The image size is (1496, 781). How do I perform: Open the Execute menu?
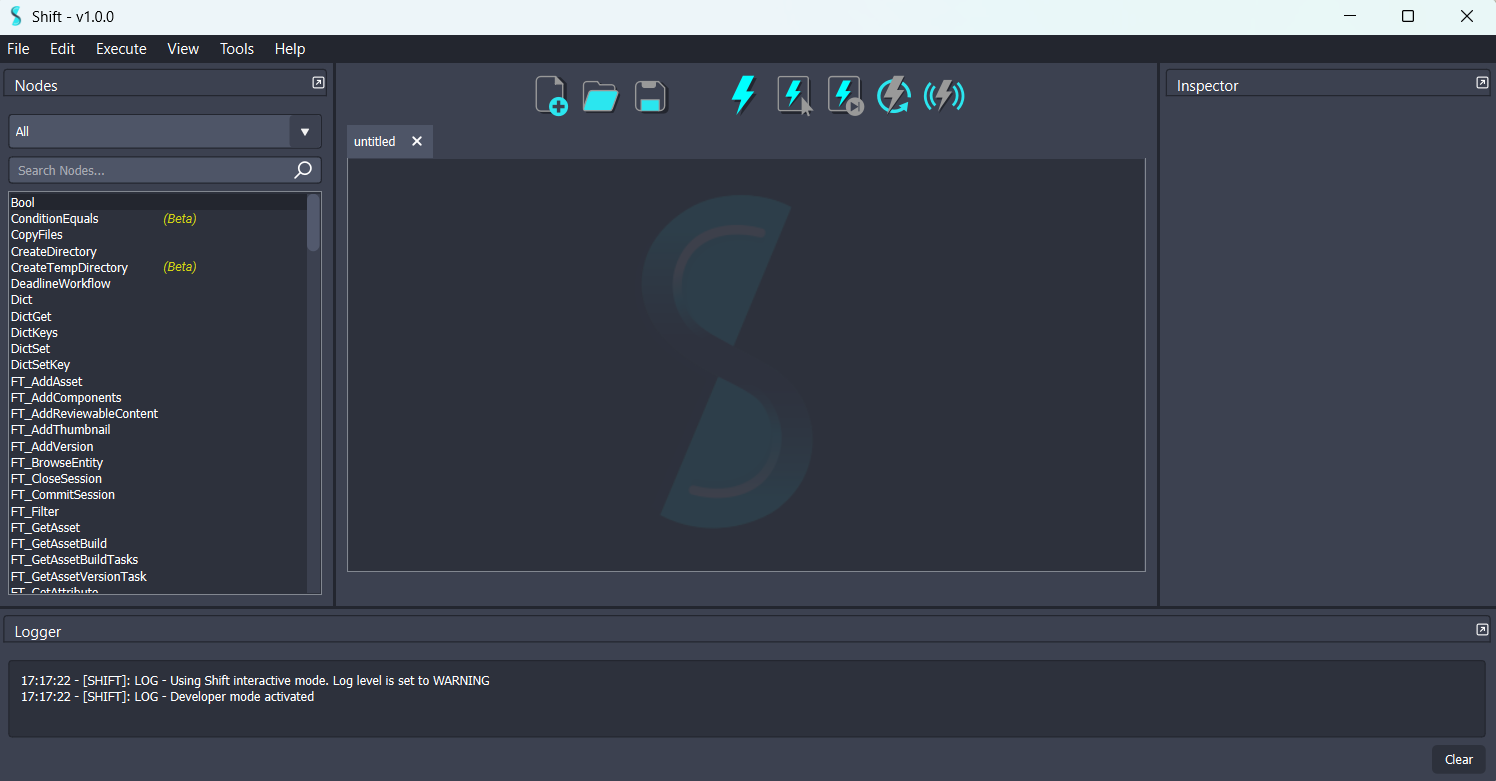[120, 48]
